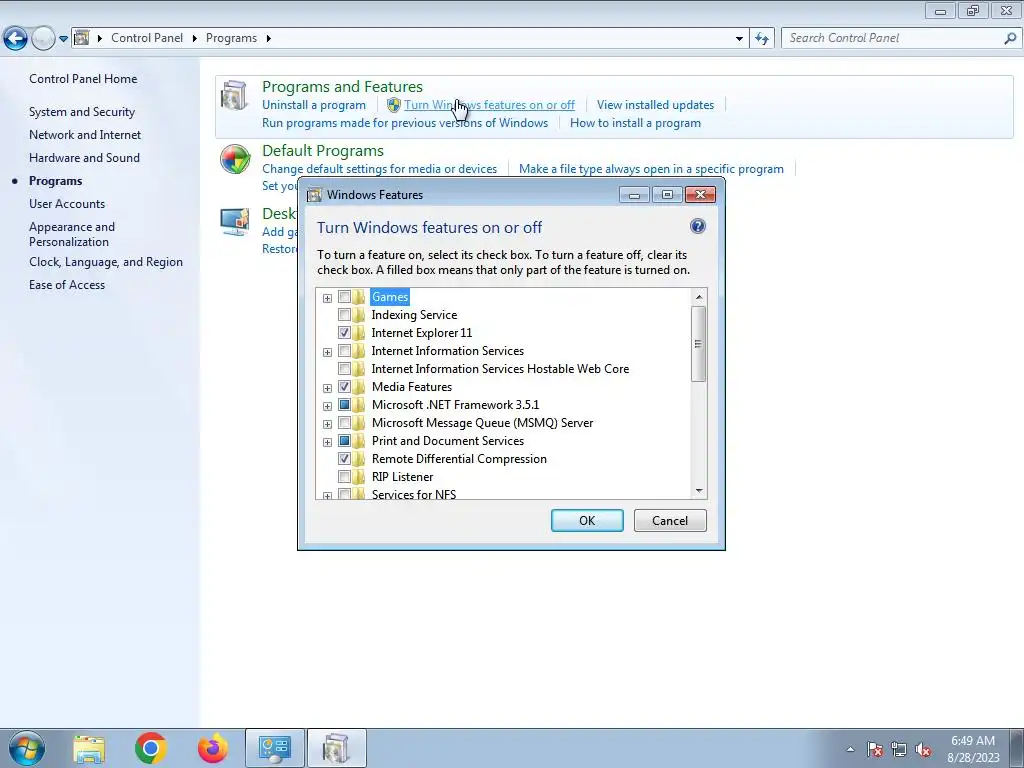Select Network and Internet category
This screenshot has height=768, width=1024.
click(x=85, y=135)
